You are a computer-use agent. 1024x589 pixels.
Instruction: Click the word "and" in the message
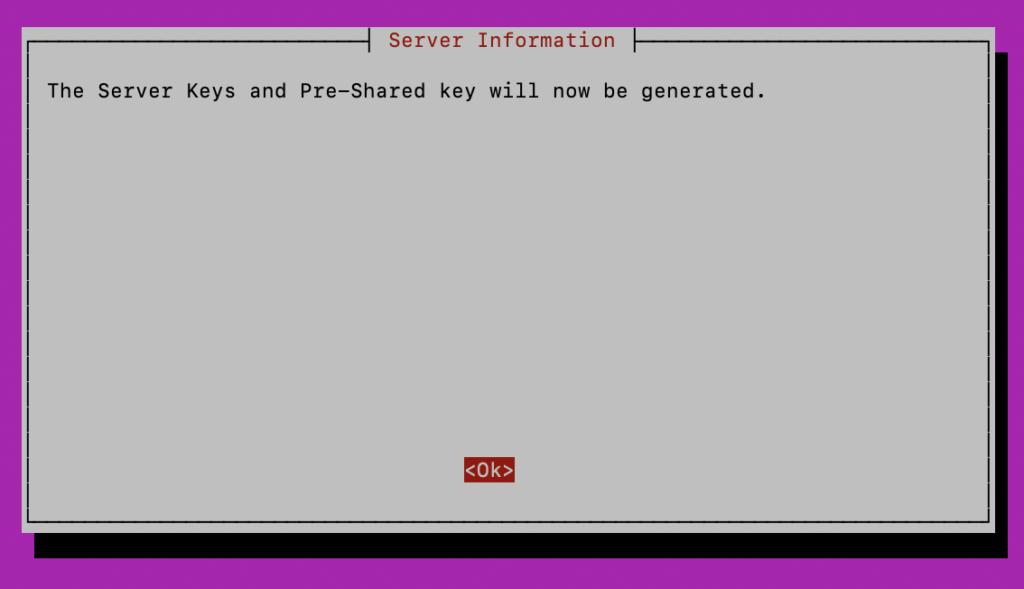(268, 91)
